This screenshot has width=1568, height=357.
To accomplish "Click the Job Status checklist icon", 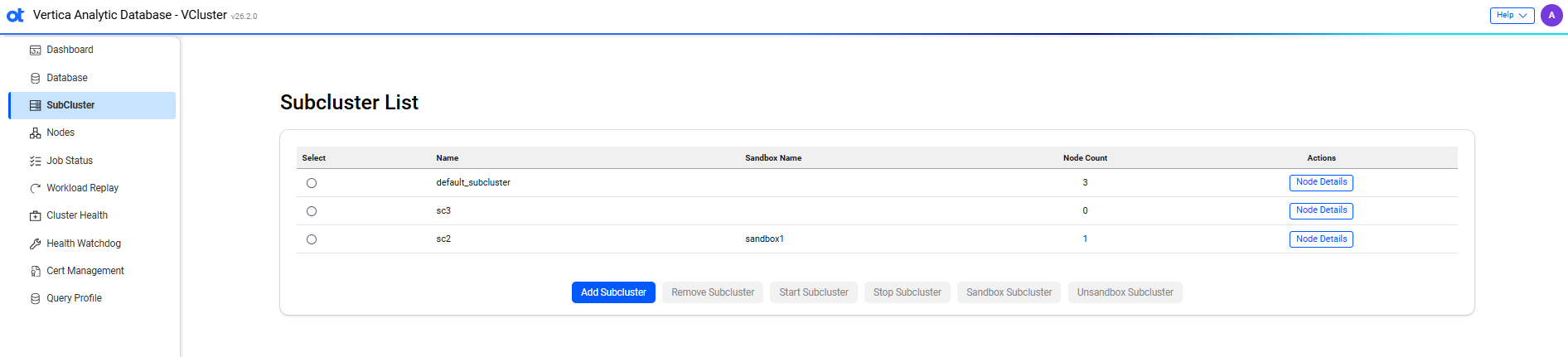I will pos(36,161).
